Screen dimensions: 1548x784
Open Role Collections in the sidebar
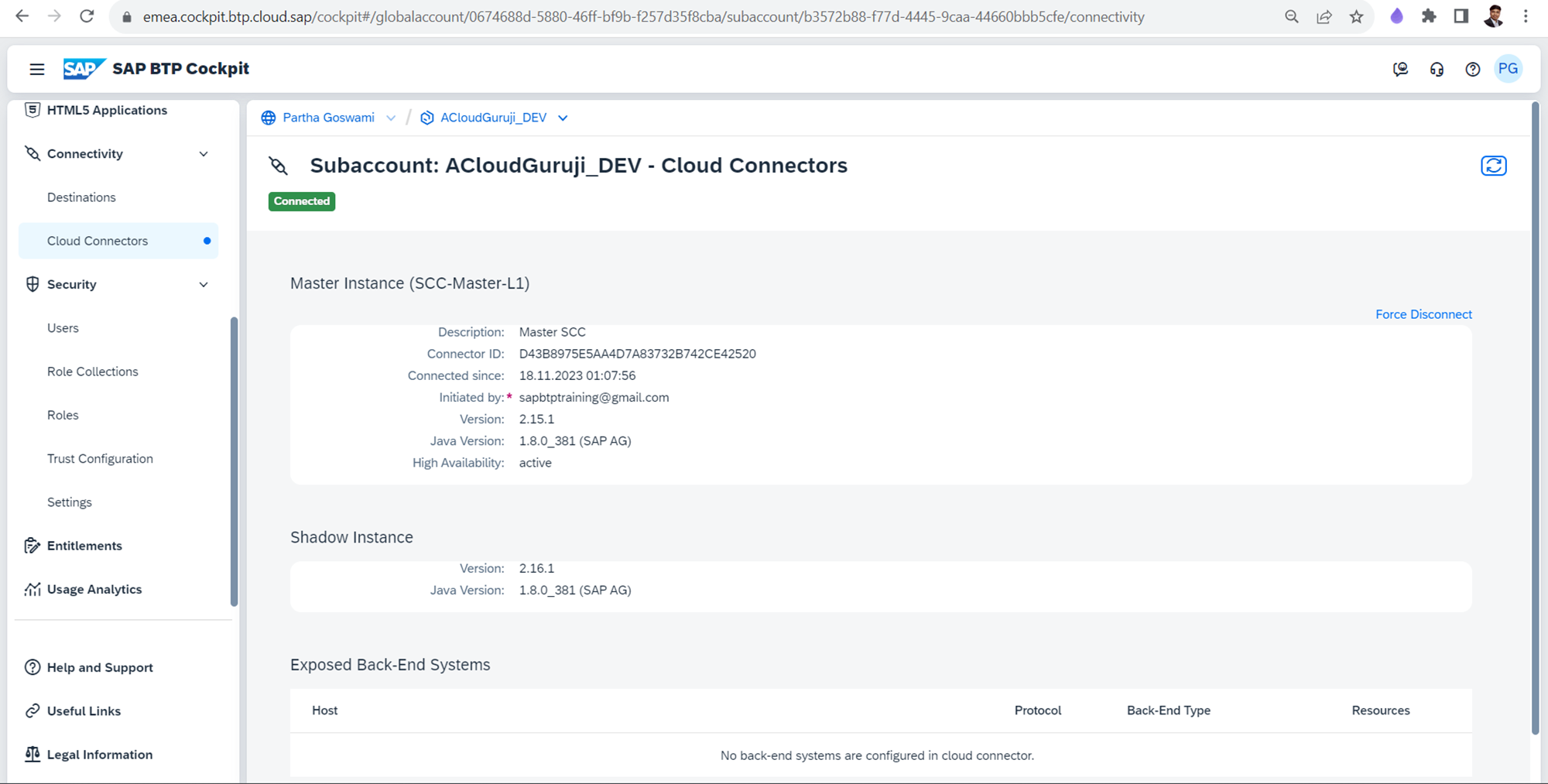click(92, 371)
